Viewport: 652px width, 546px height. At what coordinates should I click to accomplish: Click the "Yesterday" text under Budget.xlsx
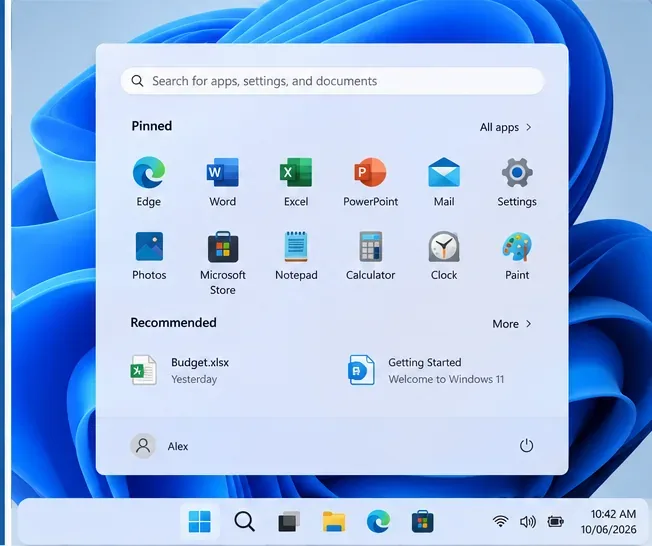pos(194,379)
